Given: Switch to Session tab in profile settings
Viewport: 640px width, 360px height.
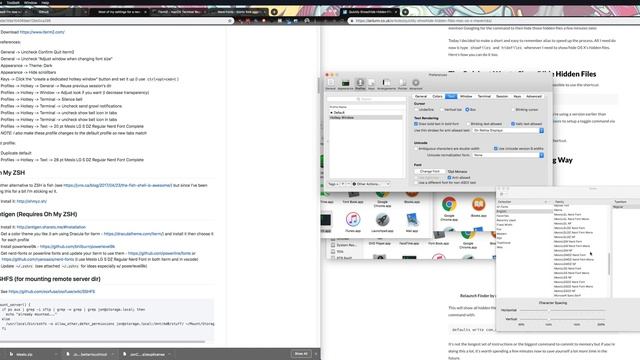Looking at the screenshot, I should click(x=502, y=96).
